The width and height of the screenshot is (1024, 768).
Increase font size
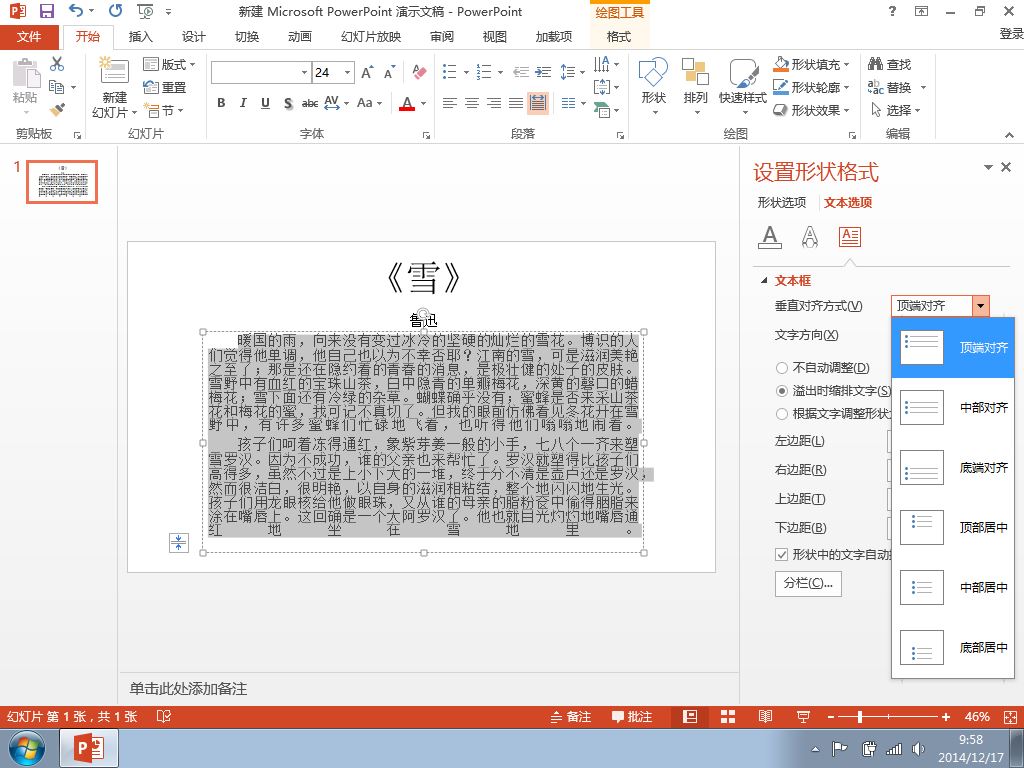(x=368, y=72)
